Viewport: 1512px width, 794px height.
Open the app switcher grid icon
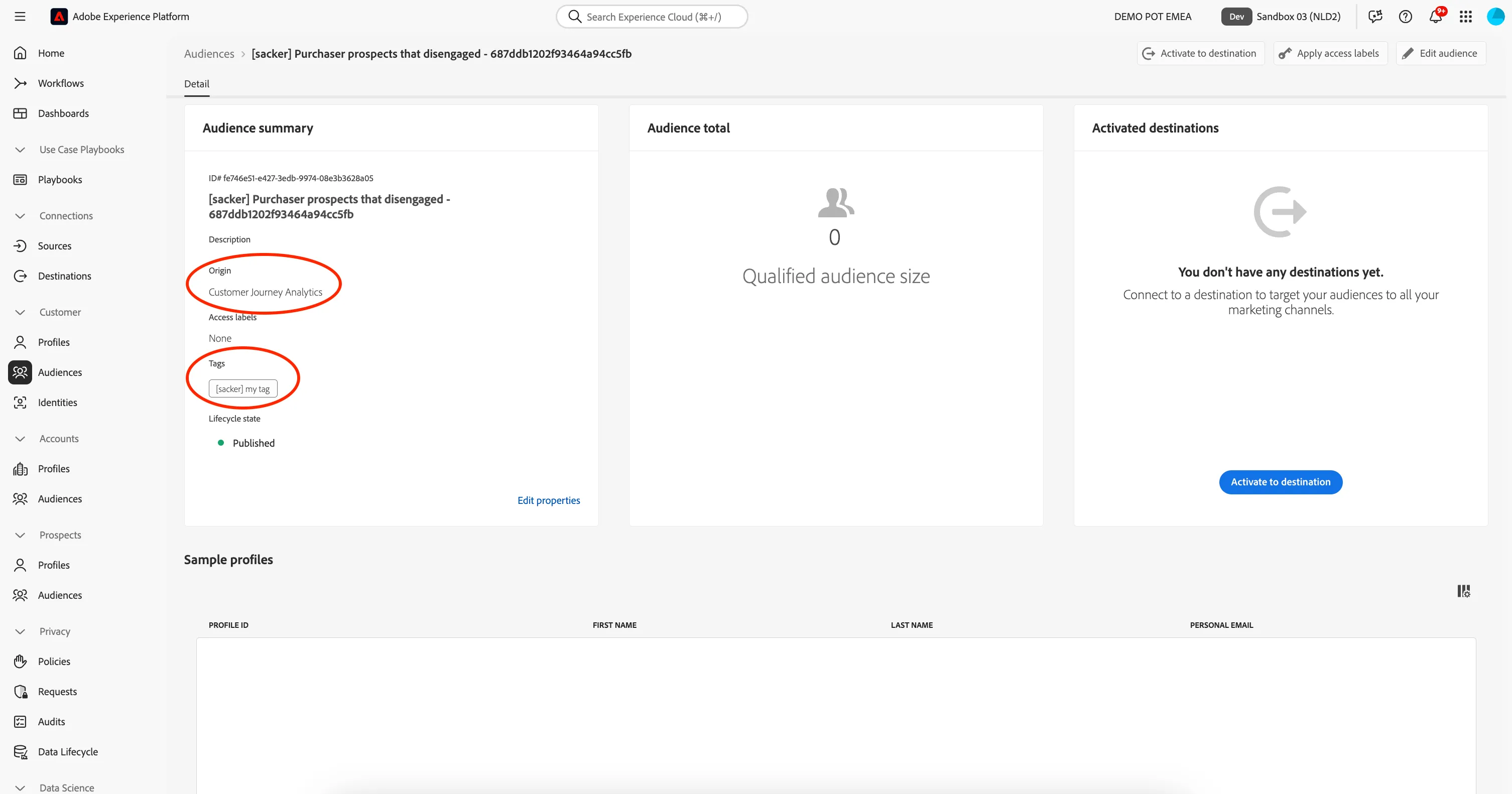coord(1466,17)
